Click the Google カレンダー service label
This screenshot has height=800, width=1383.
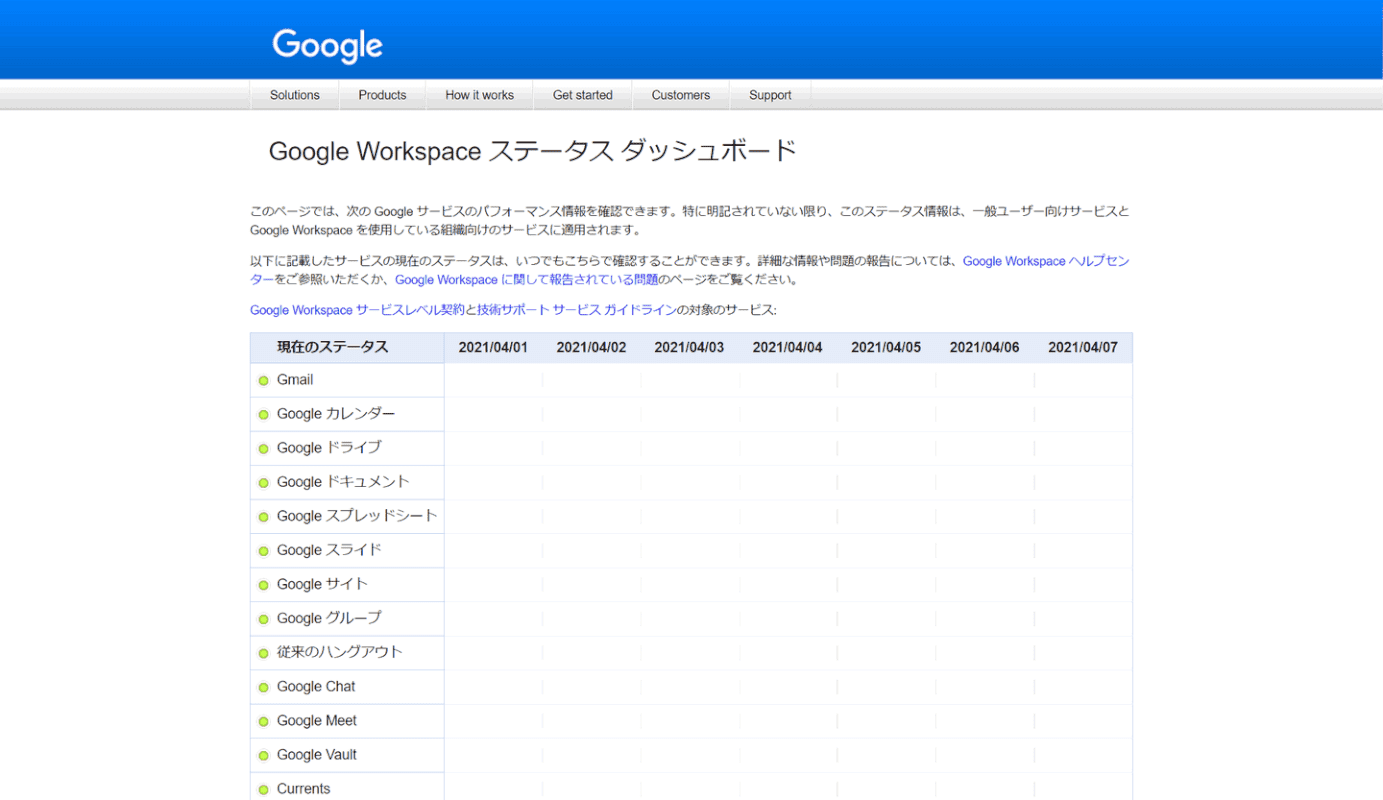336,414
